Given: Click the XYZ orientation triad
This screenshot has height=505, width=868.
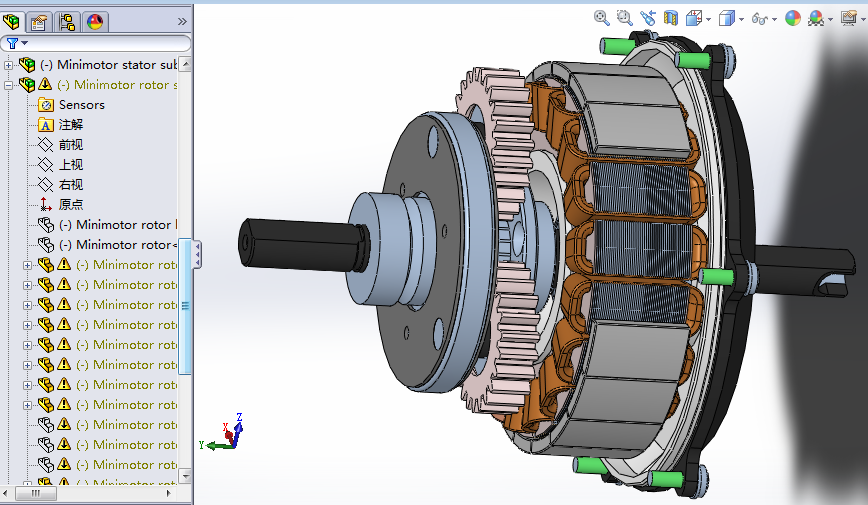Looking at the screenshot, I should pos(223,432).
